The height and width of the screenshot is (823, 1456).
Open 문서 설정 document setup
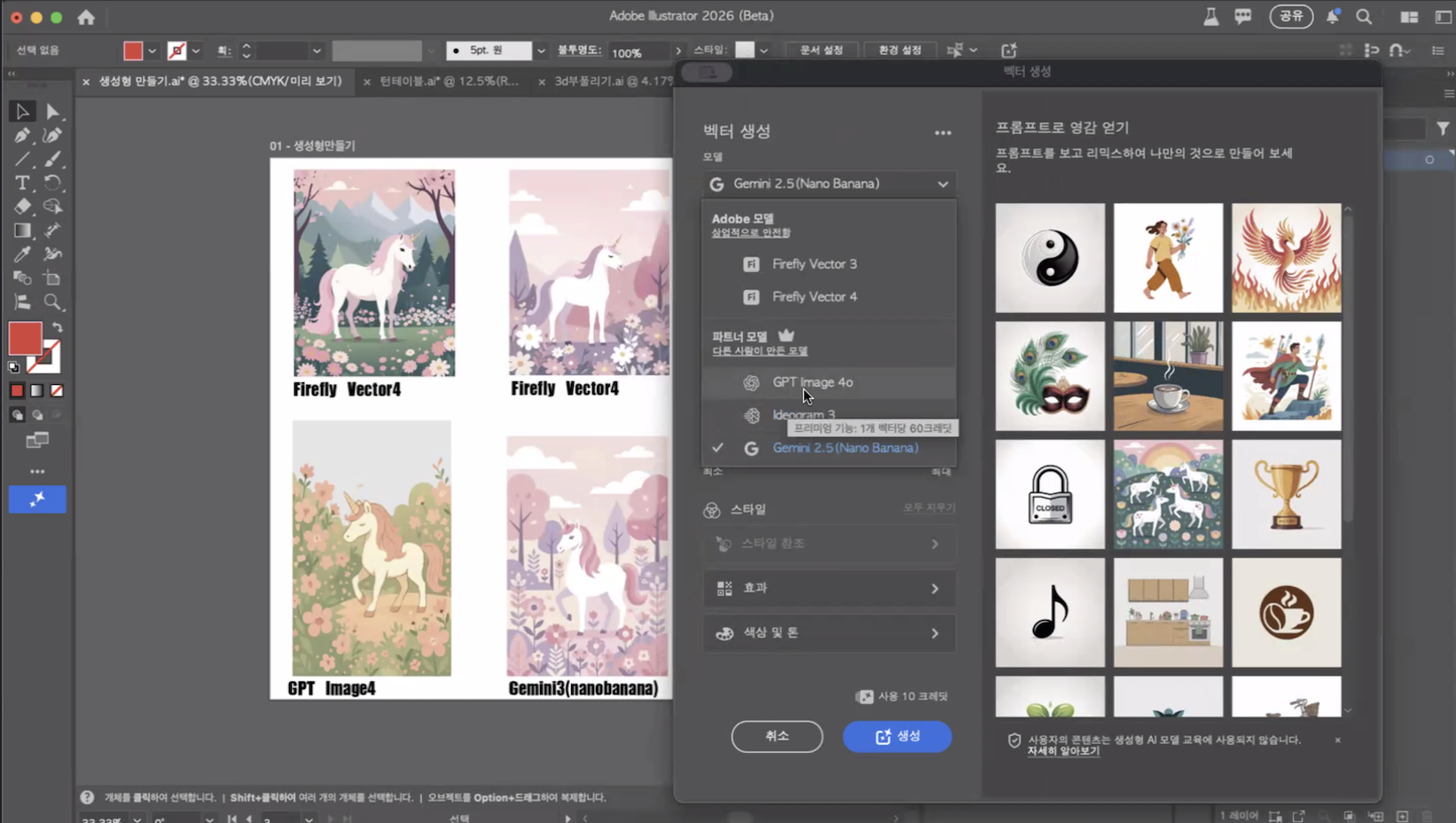[821, 51]
